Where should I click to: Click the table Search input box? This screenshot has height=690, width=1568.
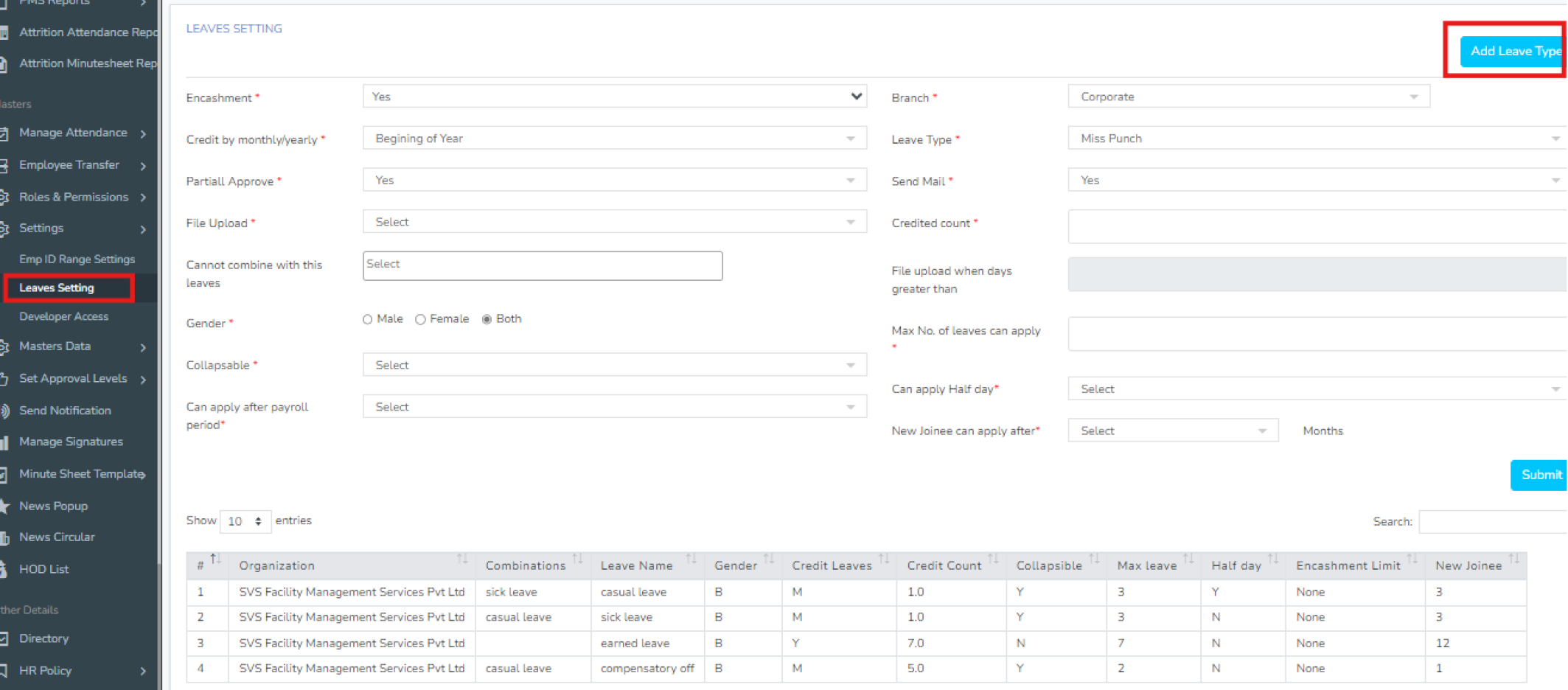click(x=1493, y=521)
